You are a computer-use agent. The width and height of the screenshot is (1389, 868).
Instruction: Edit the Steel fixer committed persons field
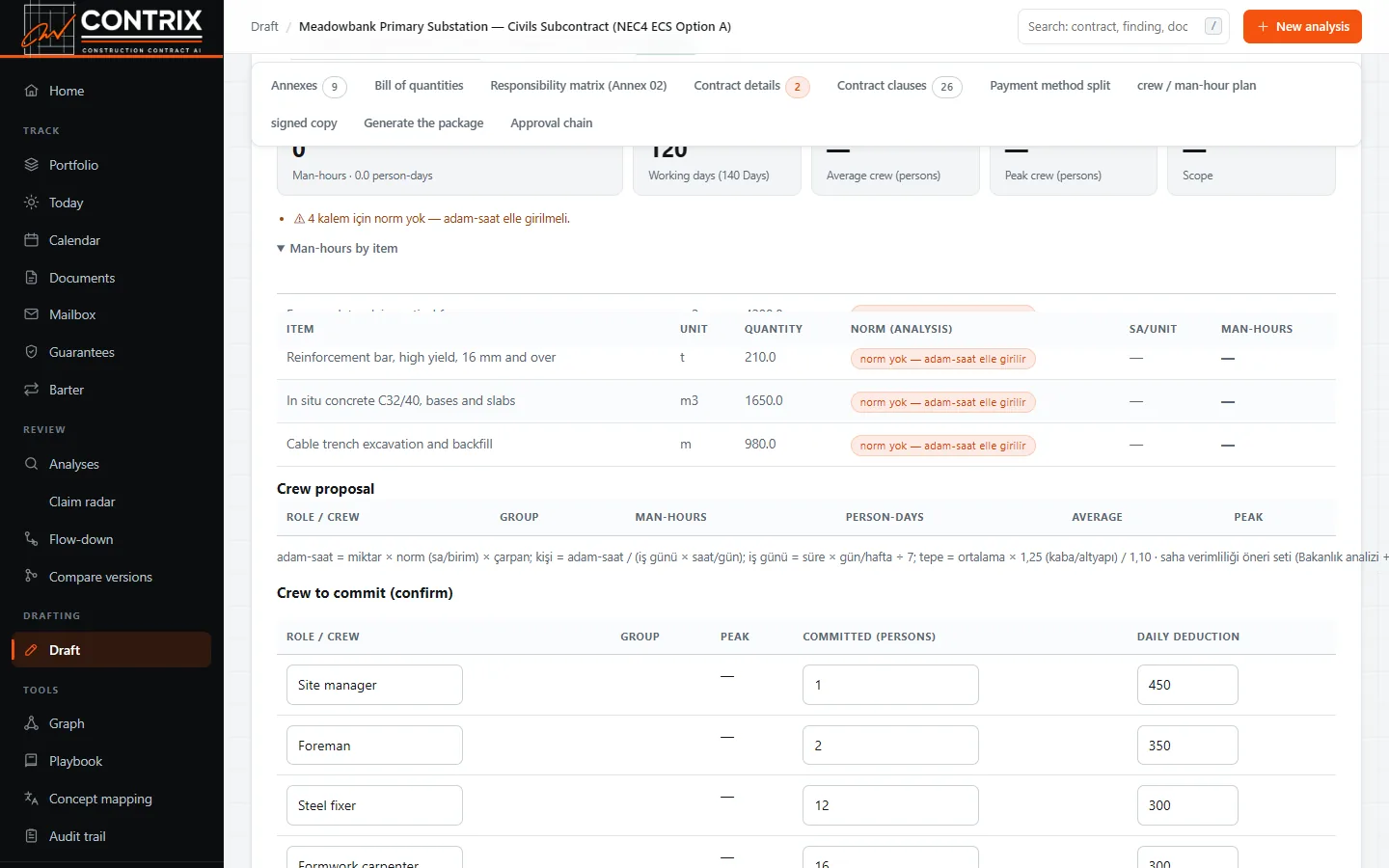890,805
